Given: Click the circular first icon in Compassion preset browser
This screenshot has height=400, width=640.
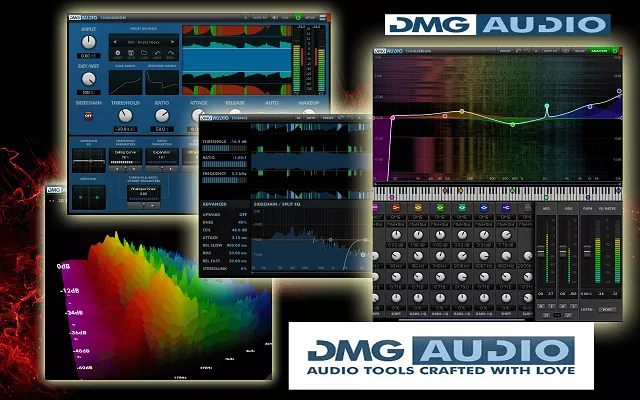Looking at the screenshot, I should pos(118,53).
